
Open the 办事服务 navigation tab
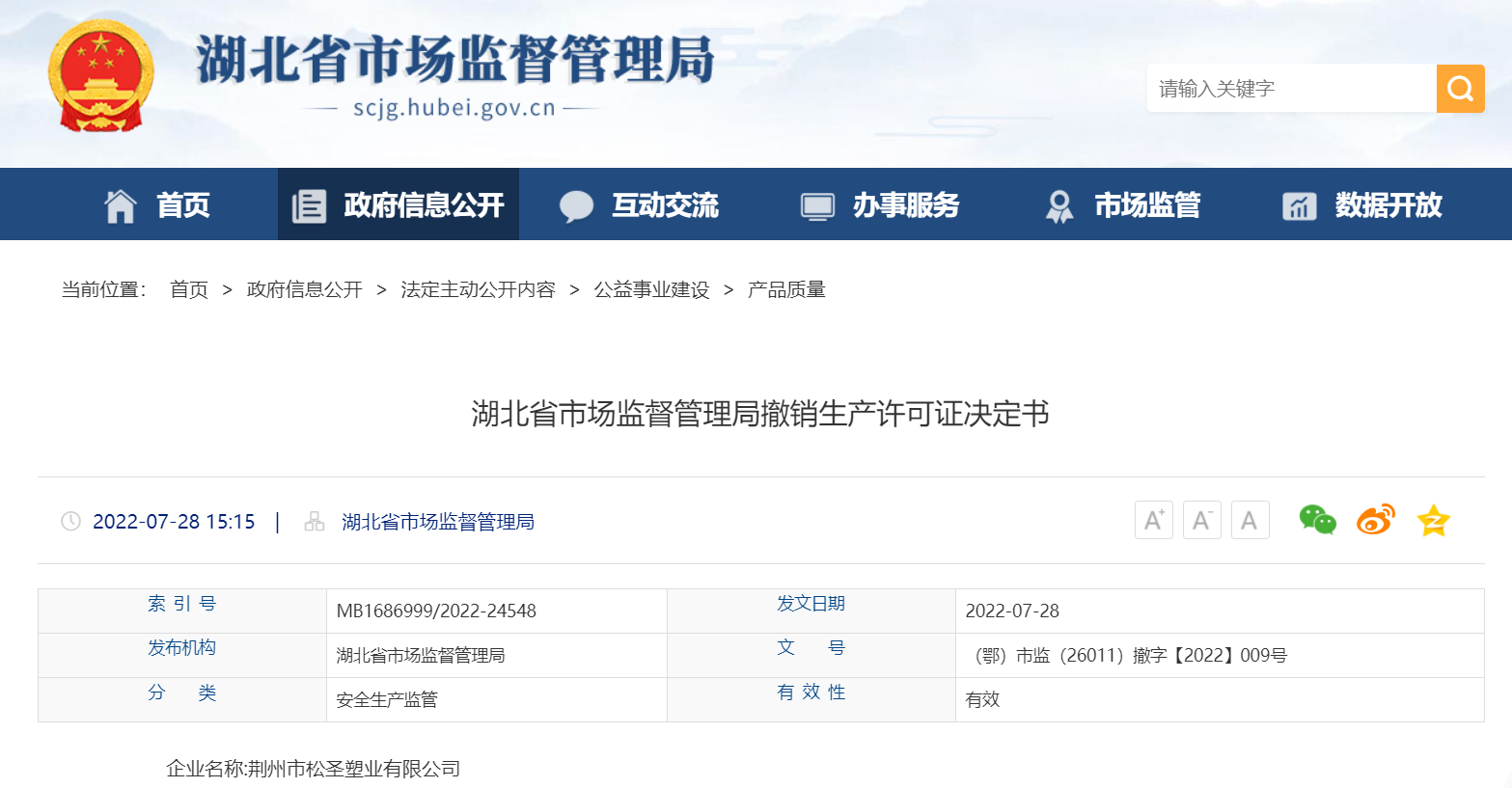(881, 205)
